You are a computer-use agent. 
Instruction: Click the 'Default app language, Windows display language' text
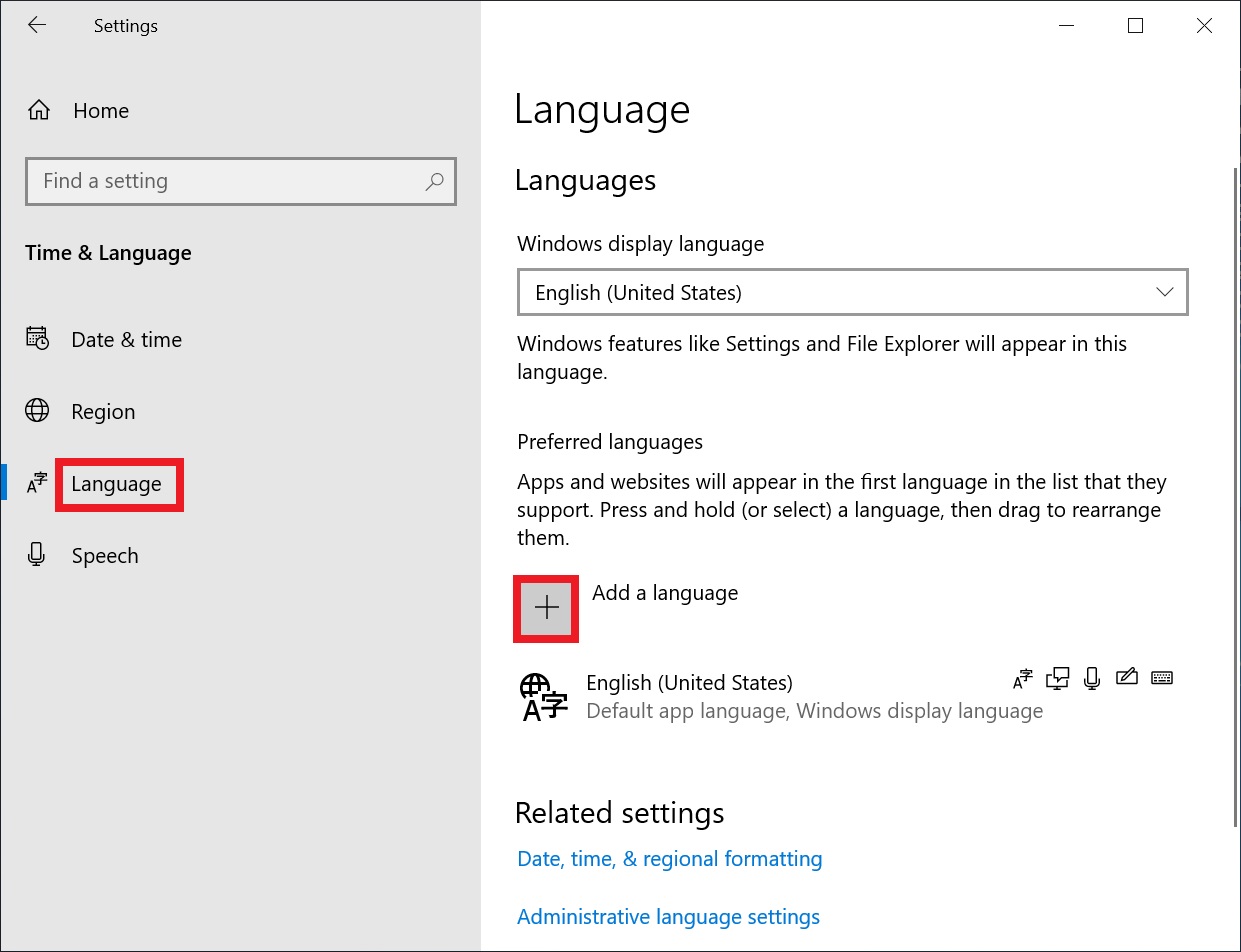814,711
